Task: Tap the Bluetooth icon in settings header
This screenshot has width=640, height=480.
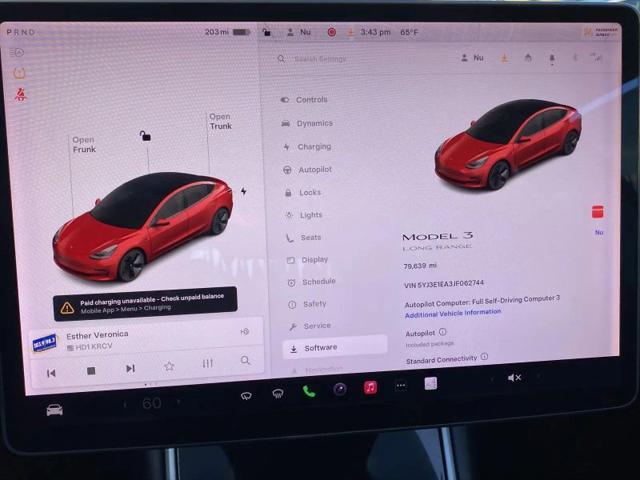Action: (576, 58)
